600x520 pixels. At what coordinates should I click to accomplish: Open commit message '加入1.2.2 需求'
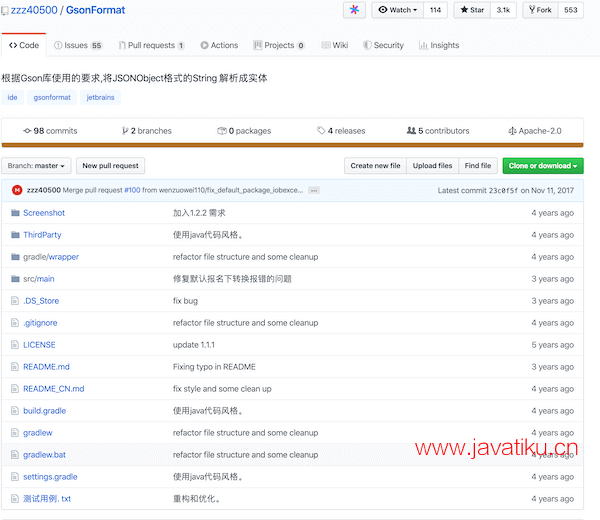(199, 213)
